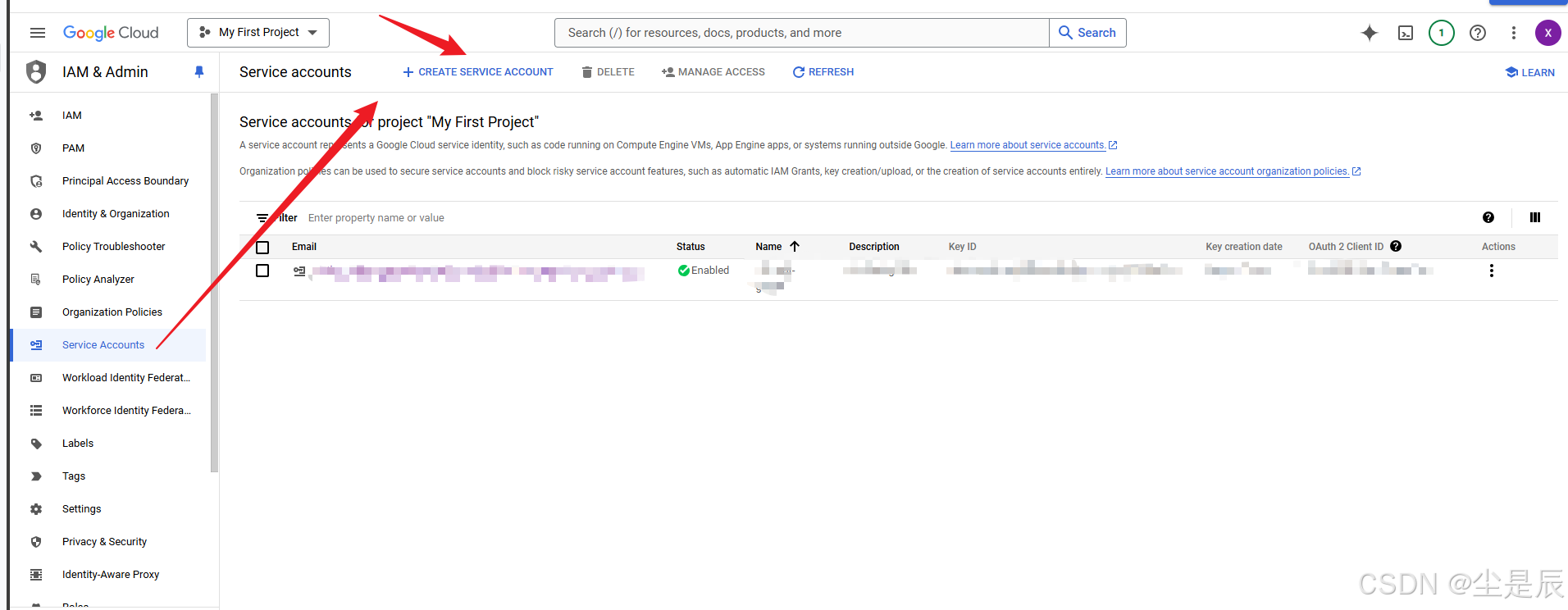Click the Principal Access Boundary icon

point(36,181)
